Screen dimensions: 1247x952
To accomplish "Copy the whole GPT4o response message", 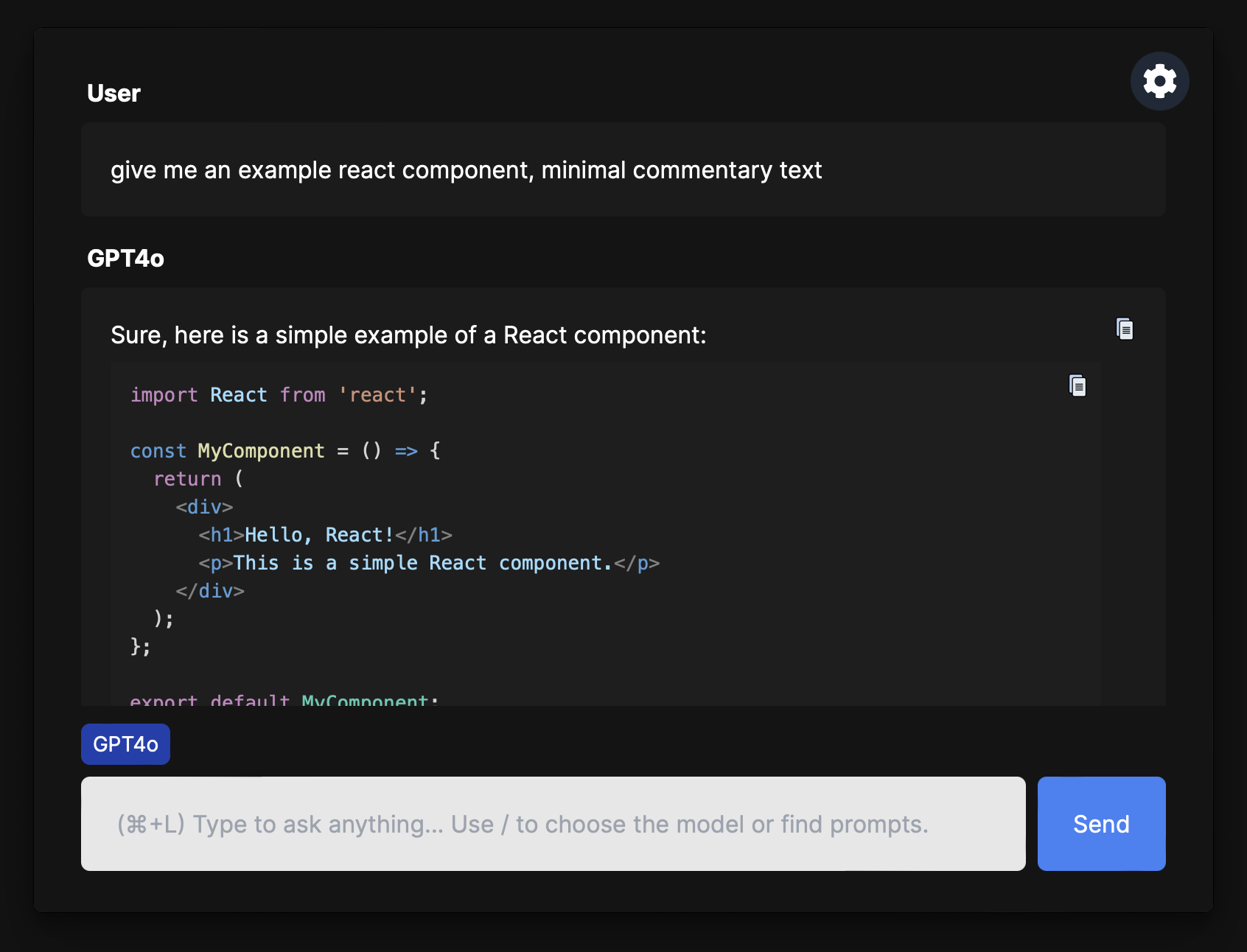I will 1124,329.
